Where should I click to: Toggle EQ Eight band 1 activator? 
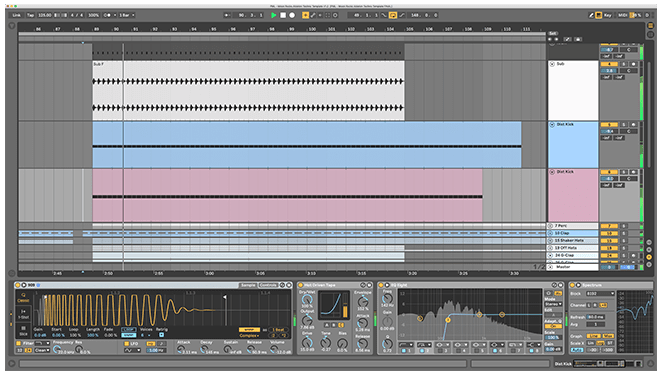(404, 351)
